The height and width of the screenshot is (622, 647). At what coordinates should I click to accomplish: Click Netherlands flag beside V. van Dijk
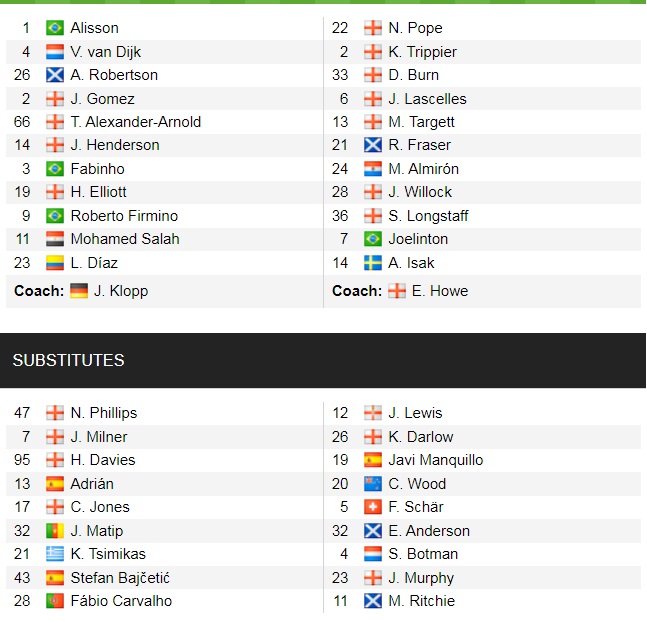(55, 51)
